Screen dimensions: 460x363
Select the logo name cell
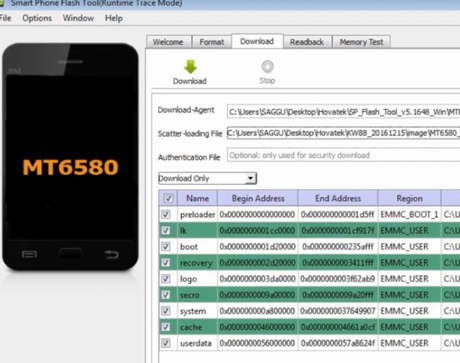[198, 279]
